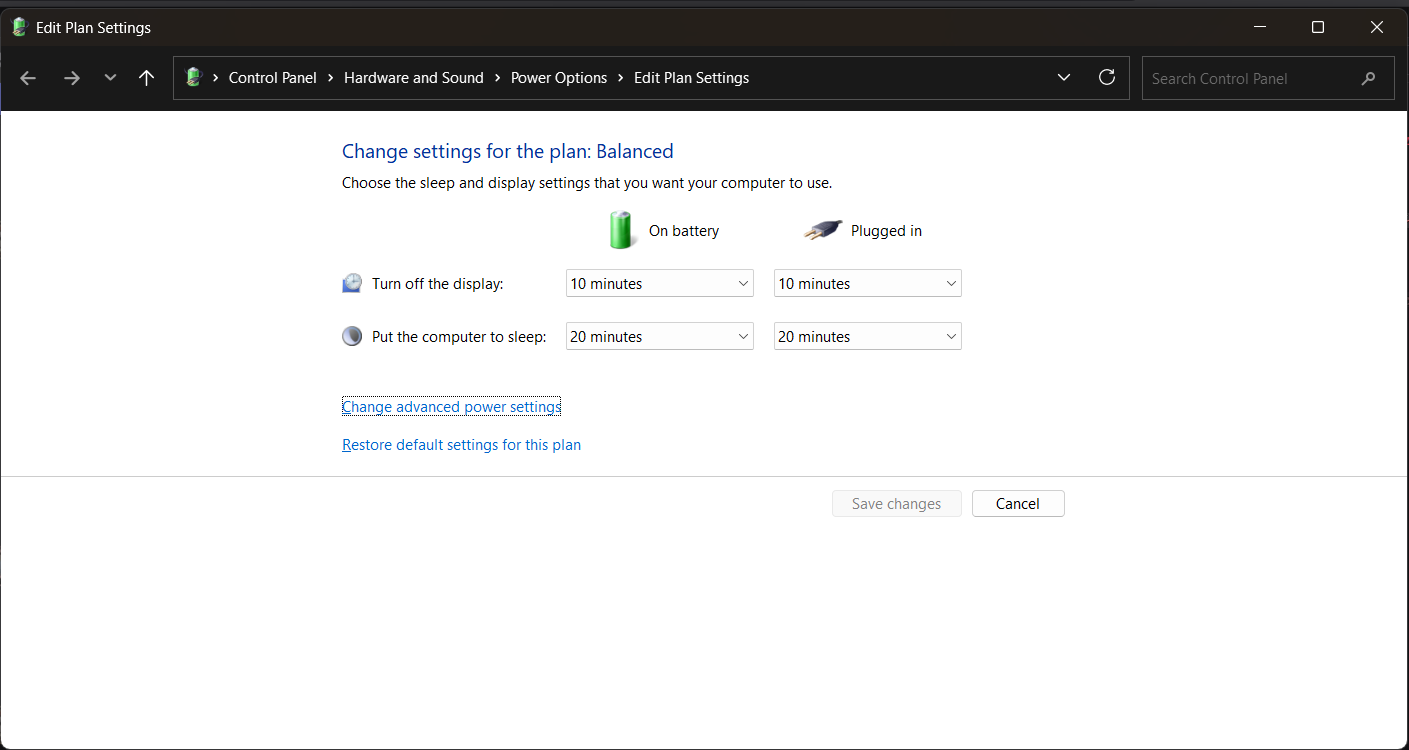Click the Cancel button

(1018, 504)
